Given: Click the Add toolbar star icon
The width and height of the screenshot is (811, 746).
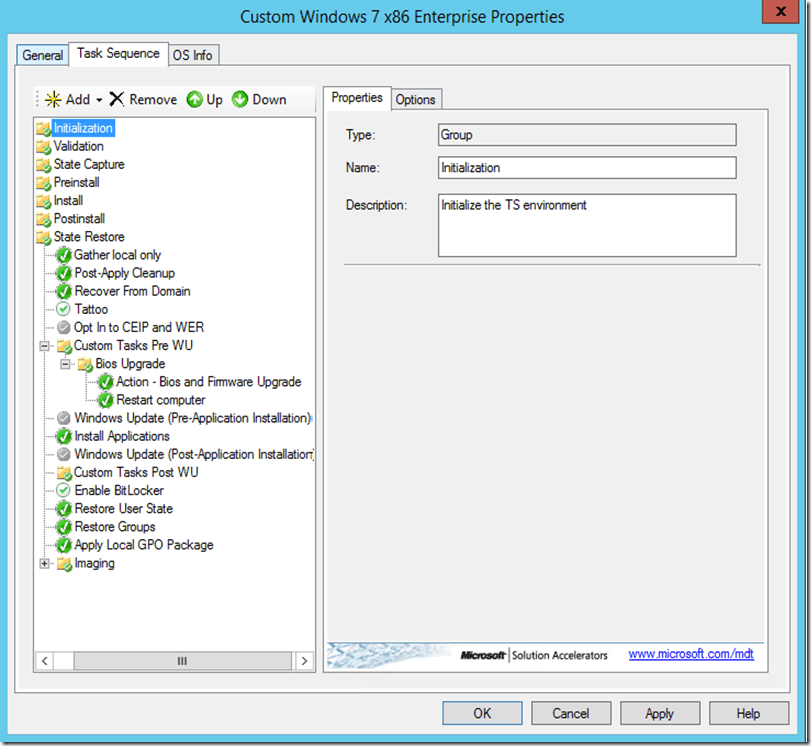Looking at the screenshot, I should point(53,99).
